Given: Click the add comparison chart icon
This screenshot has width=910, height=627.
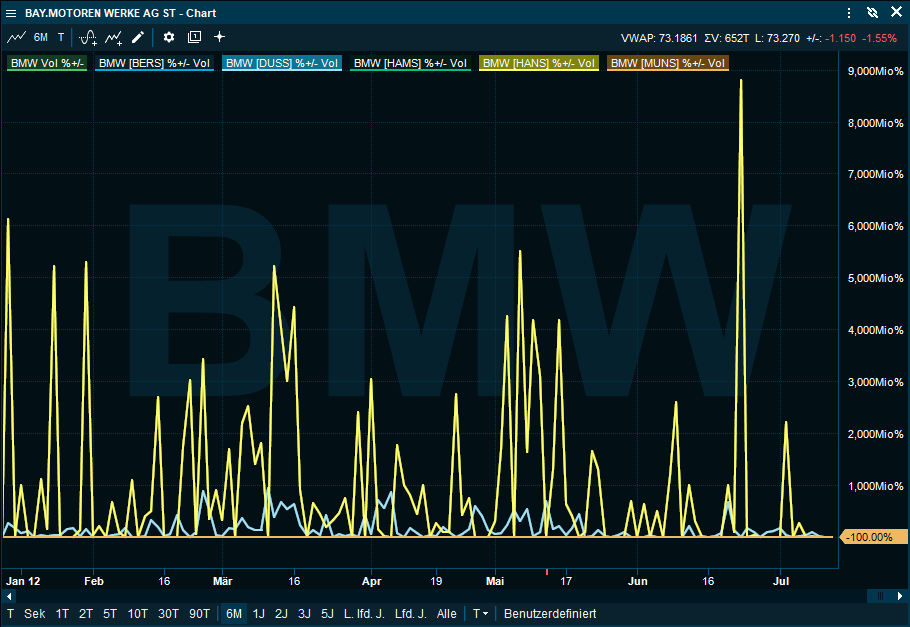Looking at the screenshot, I should (114, 37).
